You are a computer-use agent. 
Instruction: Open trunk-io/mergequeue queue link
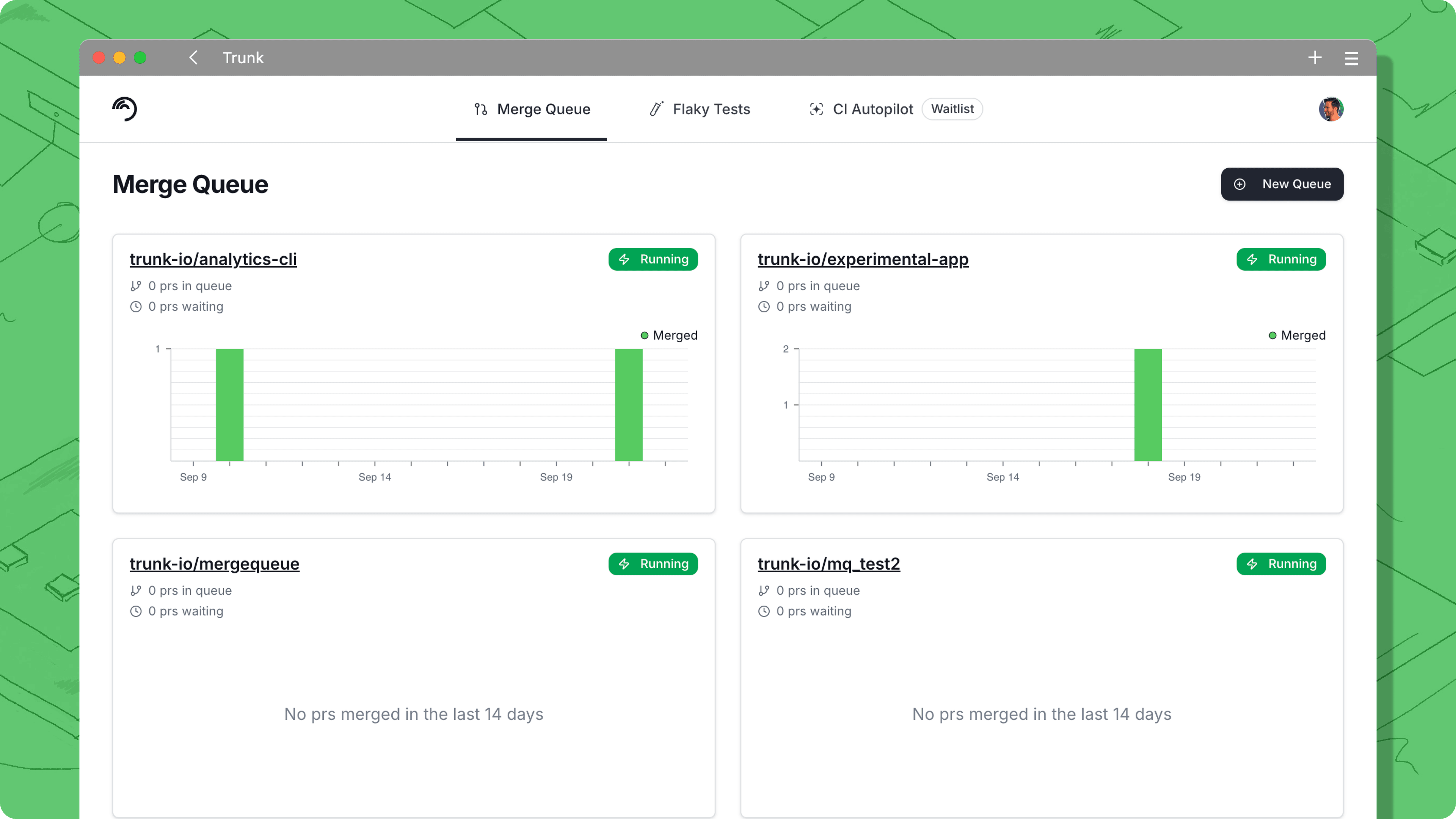pos(214,564)
